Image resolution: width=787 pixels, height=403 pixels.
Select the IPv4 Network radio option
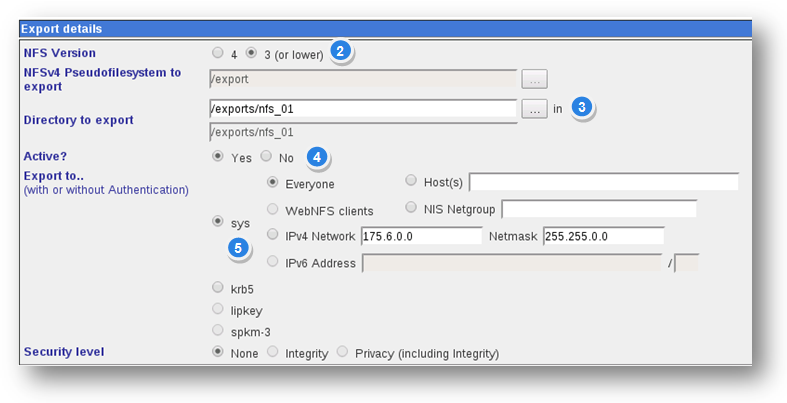click(272, 235)
